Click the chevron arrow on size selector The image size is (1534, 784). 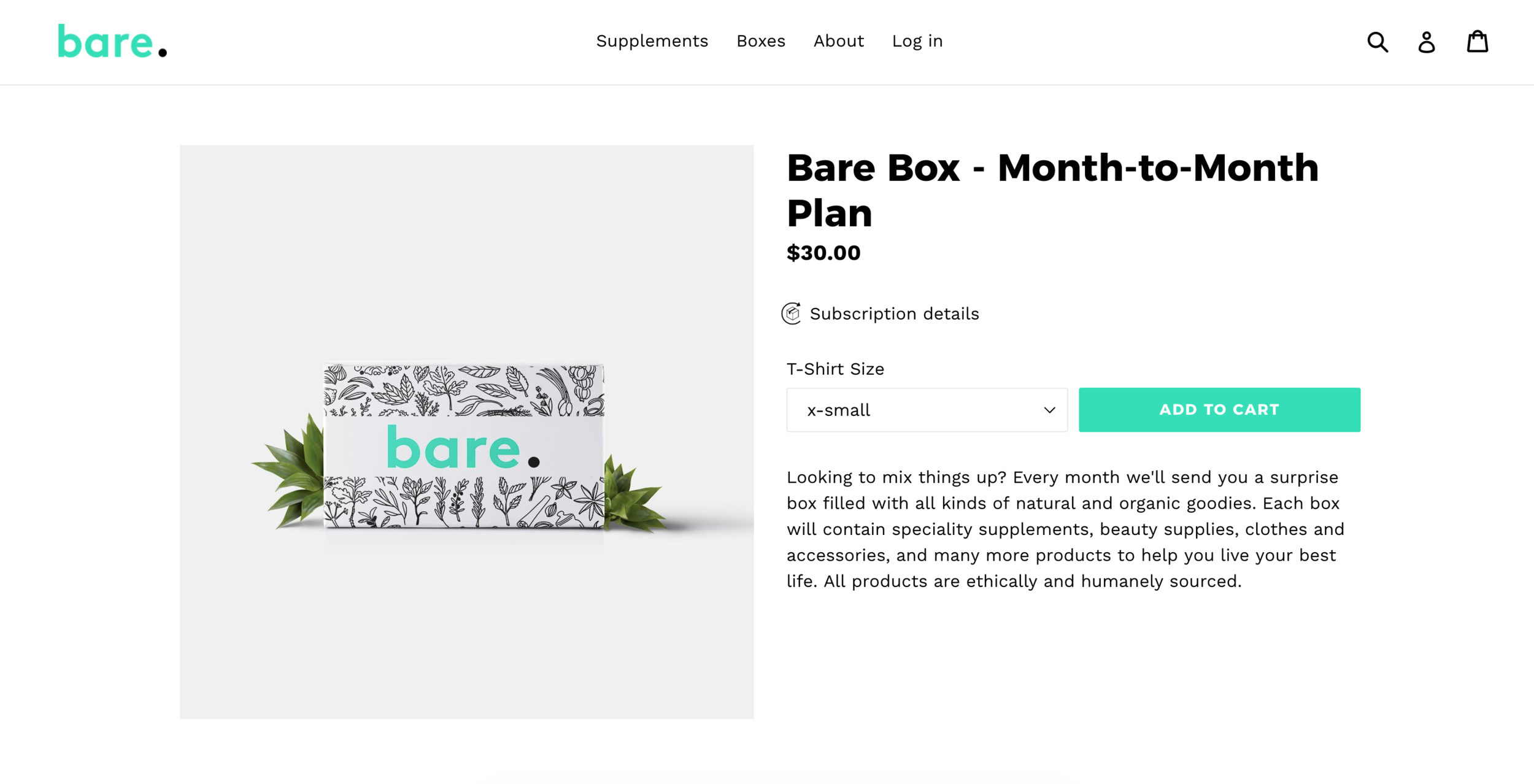pyautogui.click(x=1050, y=410)
